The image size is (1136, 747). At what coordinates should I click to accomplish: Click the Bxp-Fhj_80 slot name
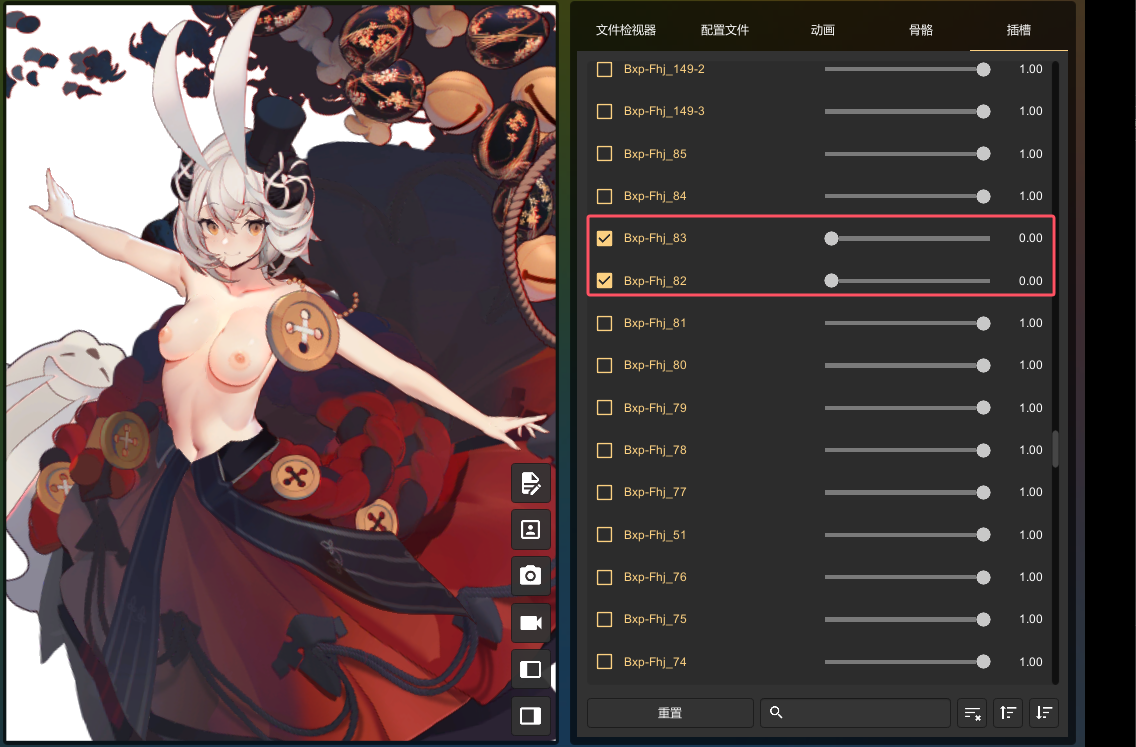coord(655,365)
